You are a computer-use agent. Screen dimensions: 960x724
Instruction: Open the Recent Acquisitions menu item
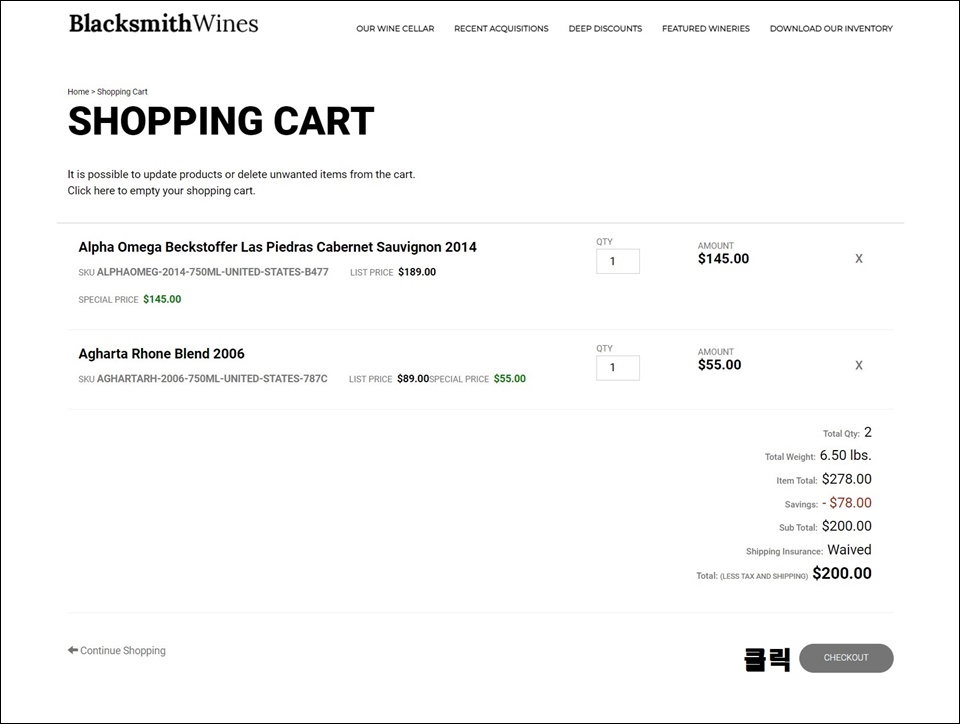(501, 29)
